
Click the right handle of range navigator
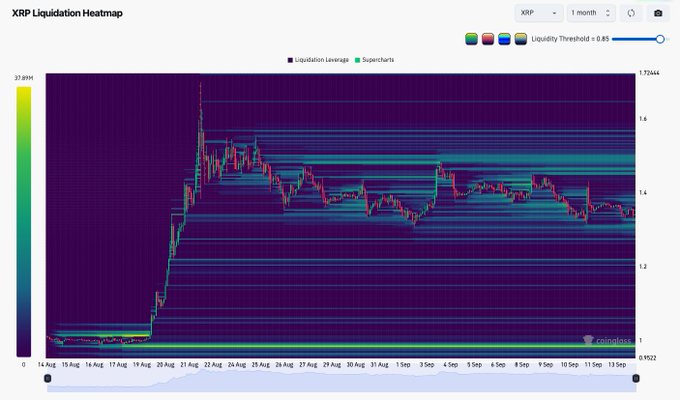pyautogui.click(x=636, y=378)
